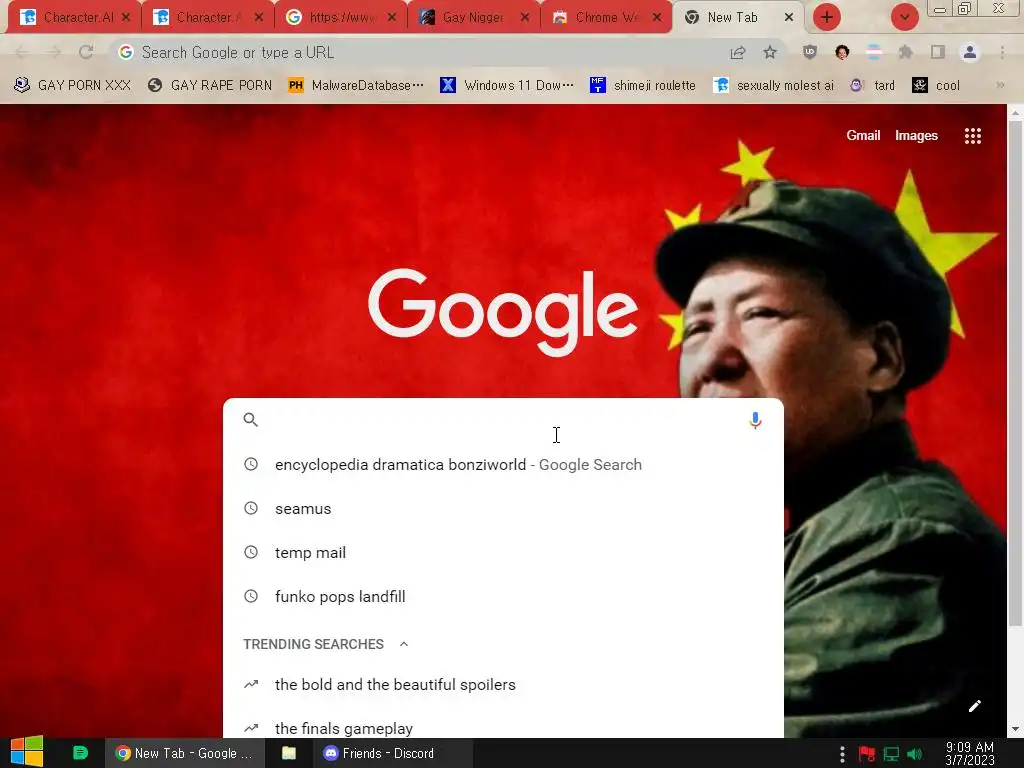
Task: Select the funko pops landfill suggestion
Action: tap(503, 596)
